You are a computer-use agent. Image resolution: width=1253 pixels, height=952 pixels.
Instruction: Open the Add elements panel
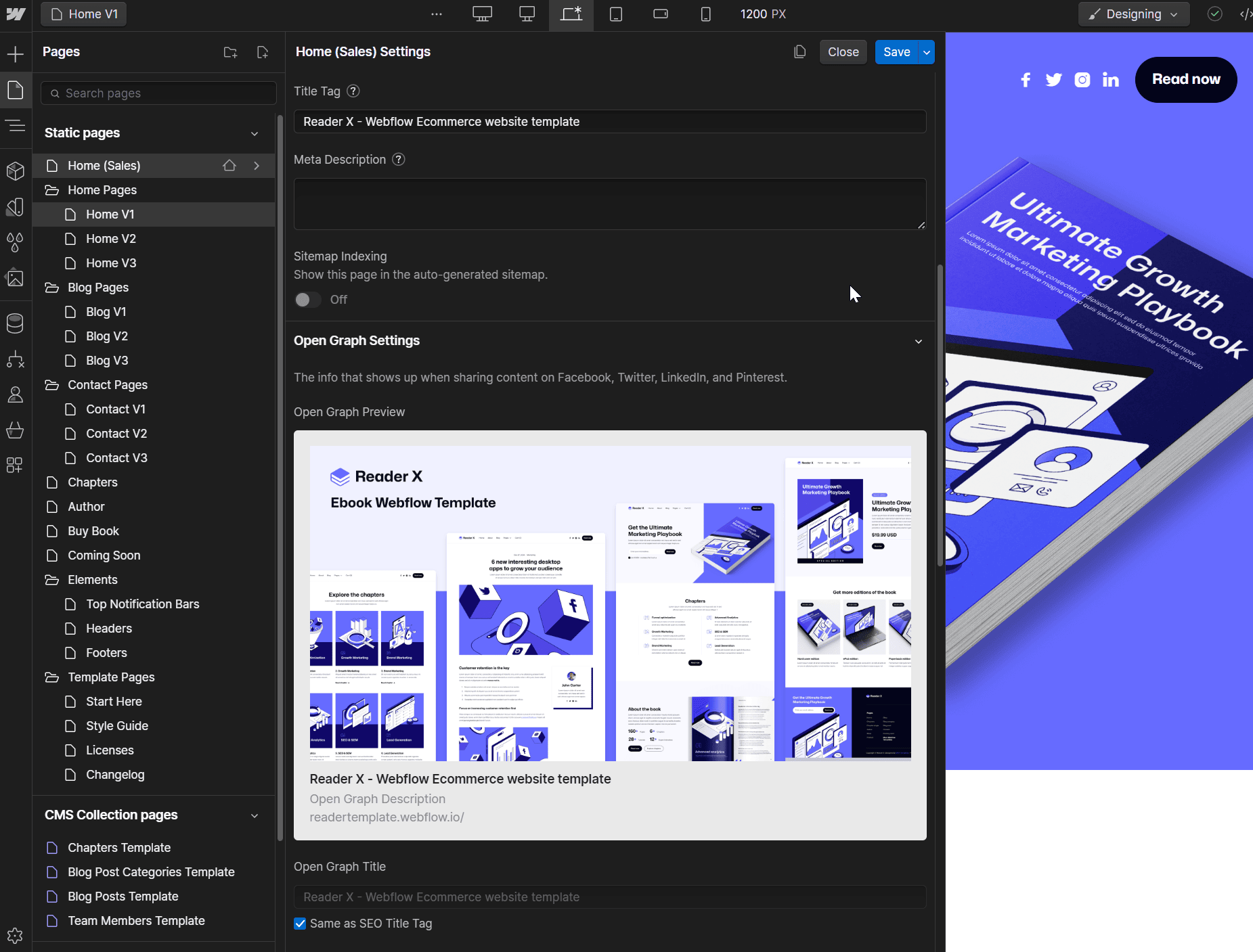coord(16,54)
